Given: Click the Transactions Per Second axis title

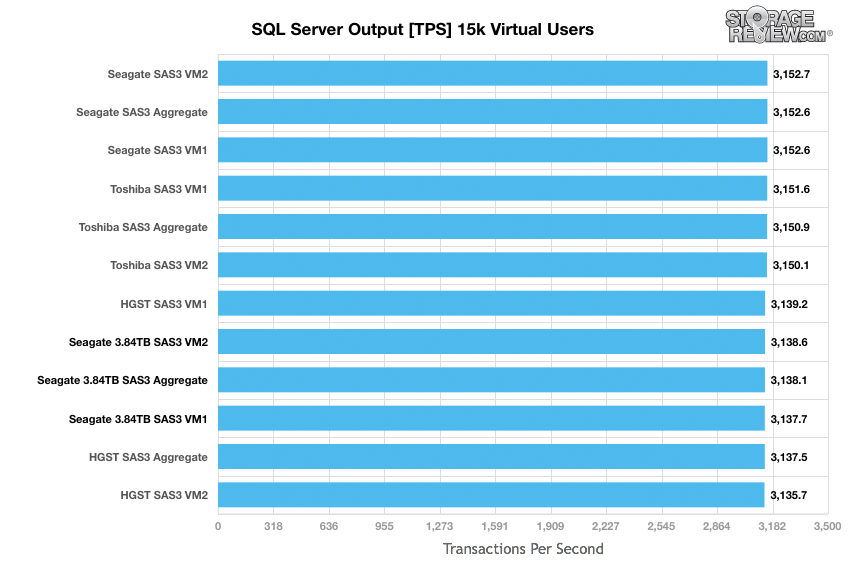Looking at the screenshot, I should coord(523,549).
